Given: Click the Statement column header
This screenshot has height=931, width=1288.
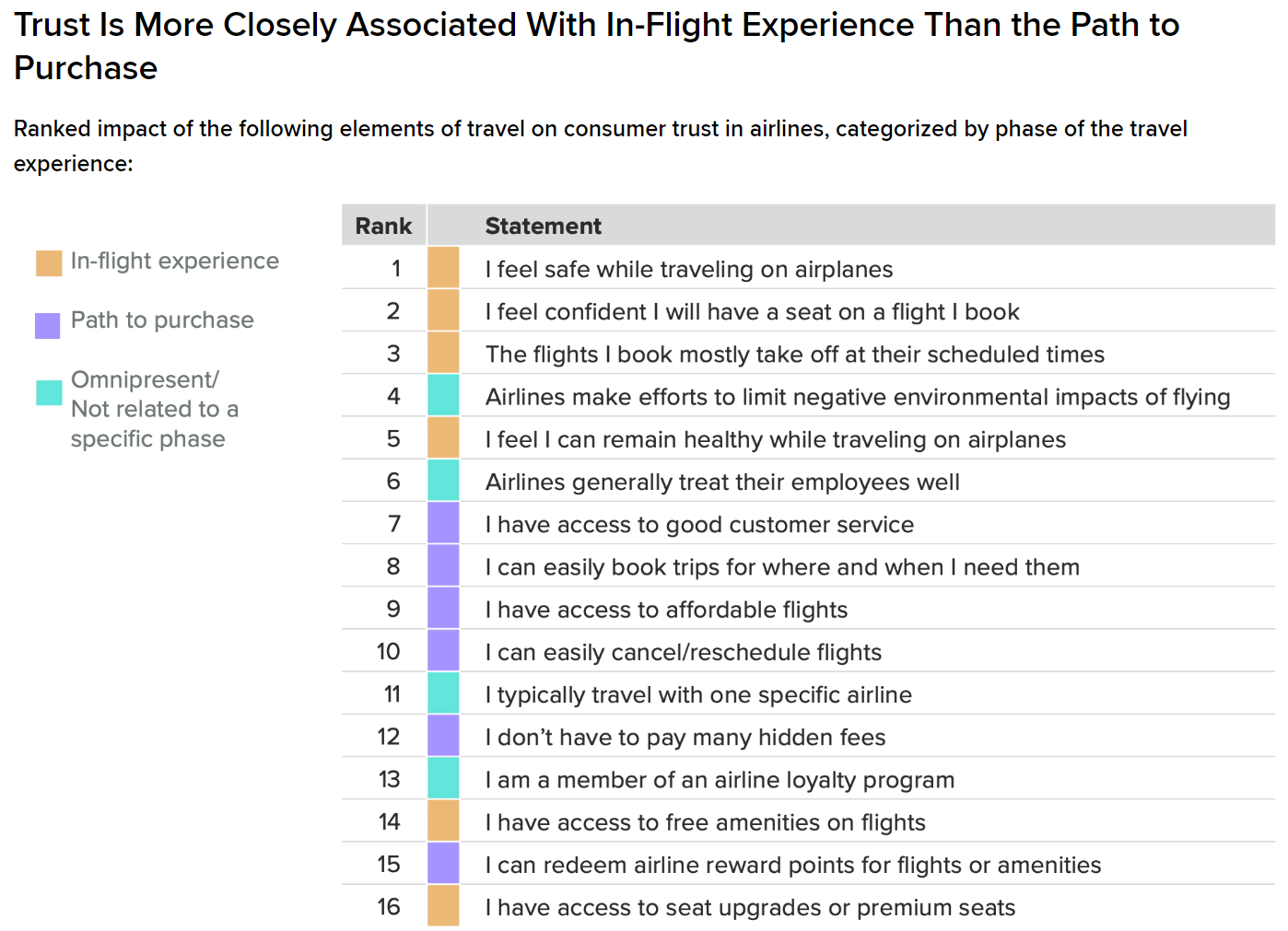Looking at the screenshot, I should pyautogui.click(x=543, y=226).
